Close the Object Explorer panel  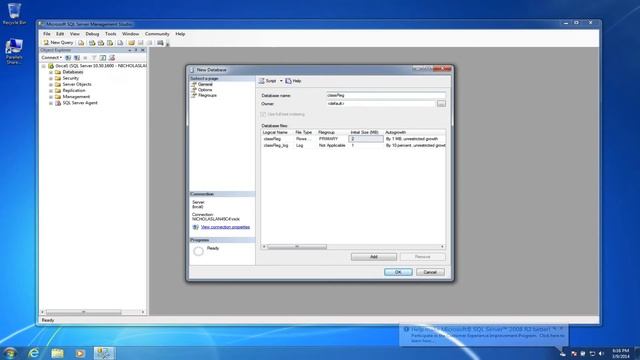pyautogui.click(x=143, y=50)
